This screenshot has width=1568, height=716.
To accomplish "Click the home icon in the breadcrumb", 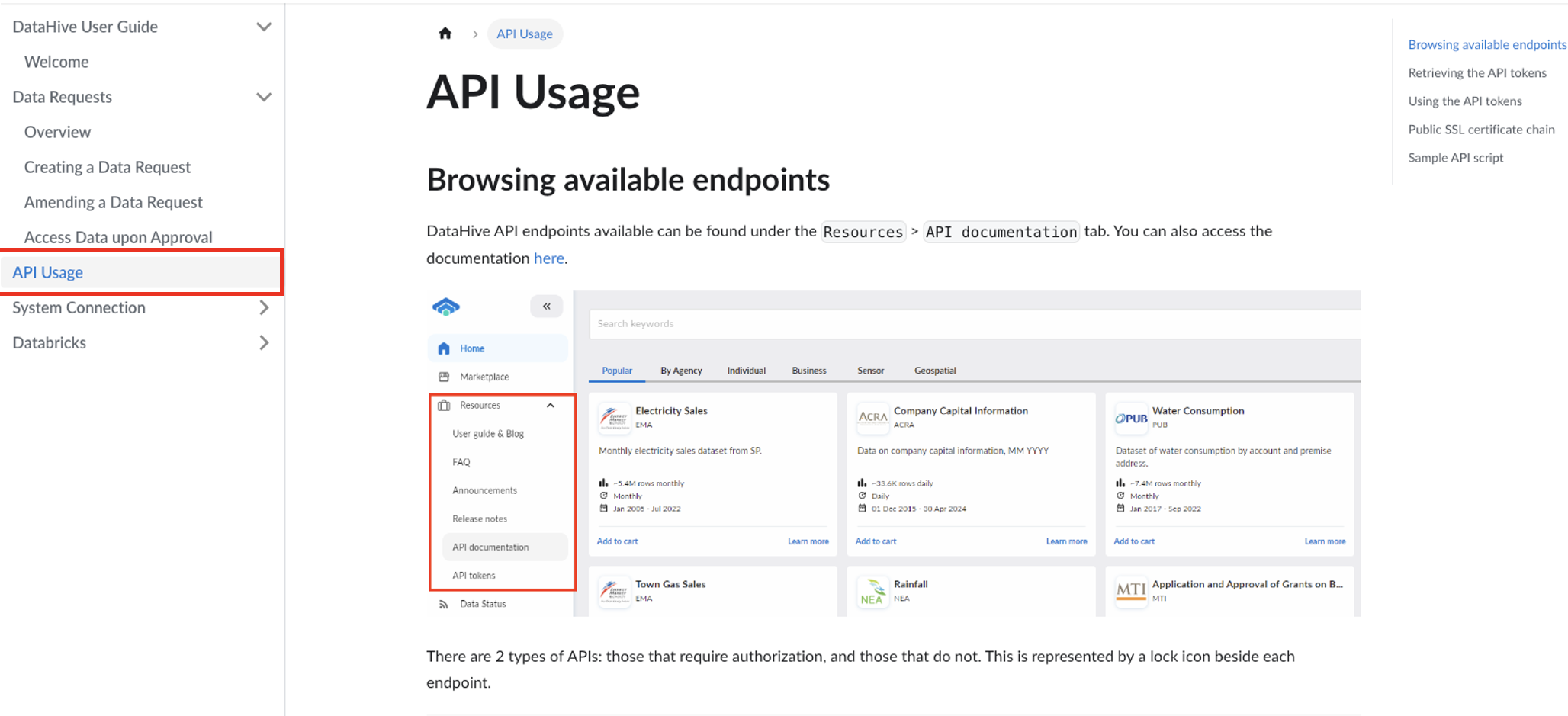I will click(x=445, y=34).
